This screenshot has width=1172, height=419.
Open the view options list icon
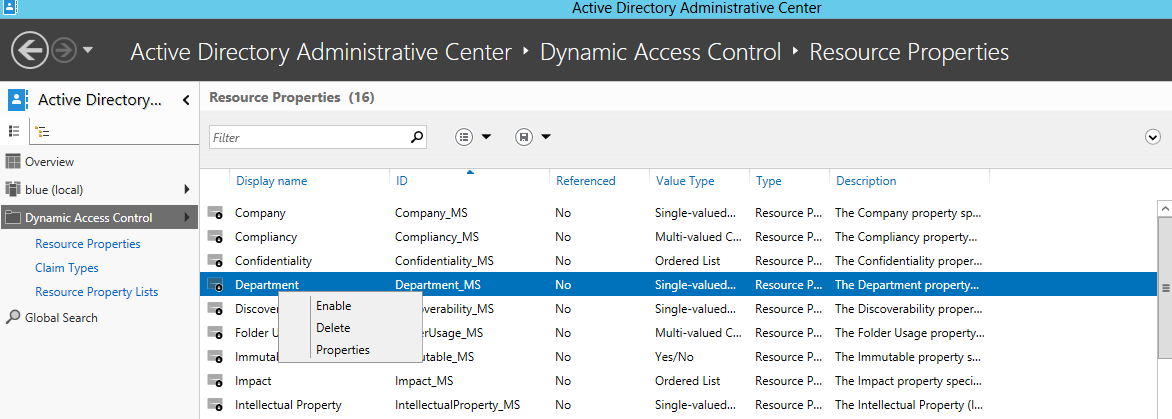464,137
